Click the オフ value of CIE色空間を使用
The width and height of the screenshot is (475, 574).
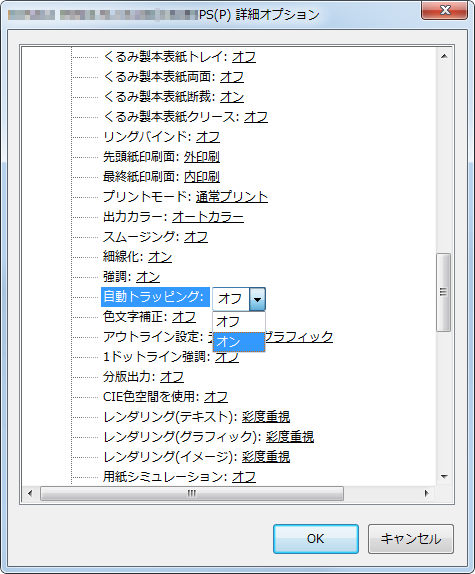point(216,396)
